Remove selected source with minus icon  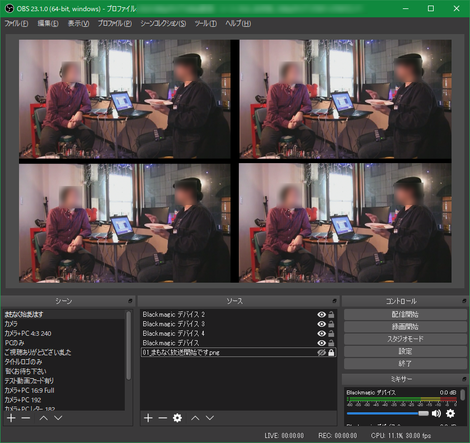coord(163,418)
